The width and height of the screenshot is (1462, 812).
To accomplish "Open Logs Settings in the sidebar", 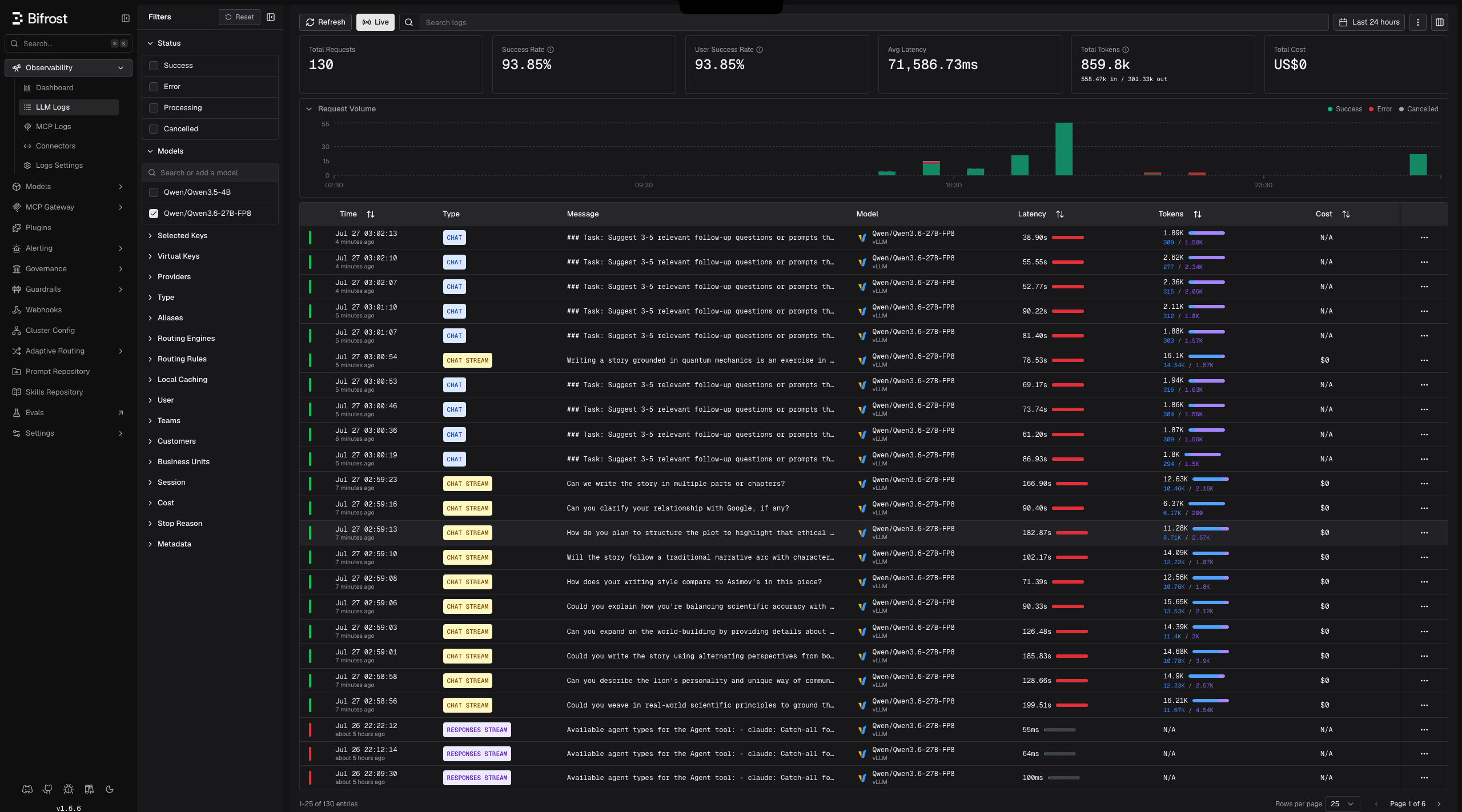I will pyautogui.click(x=59, y=166).
